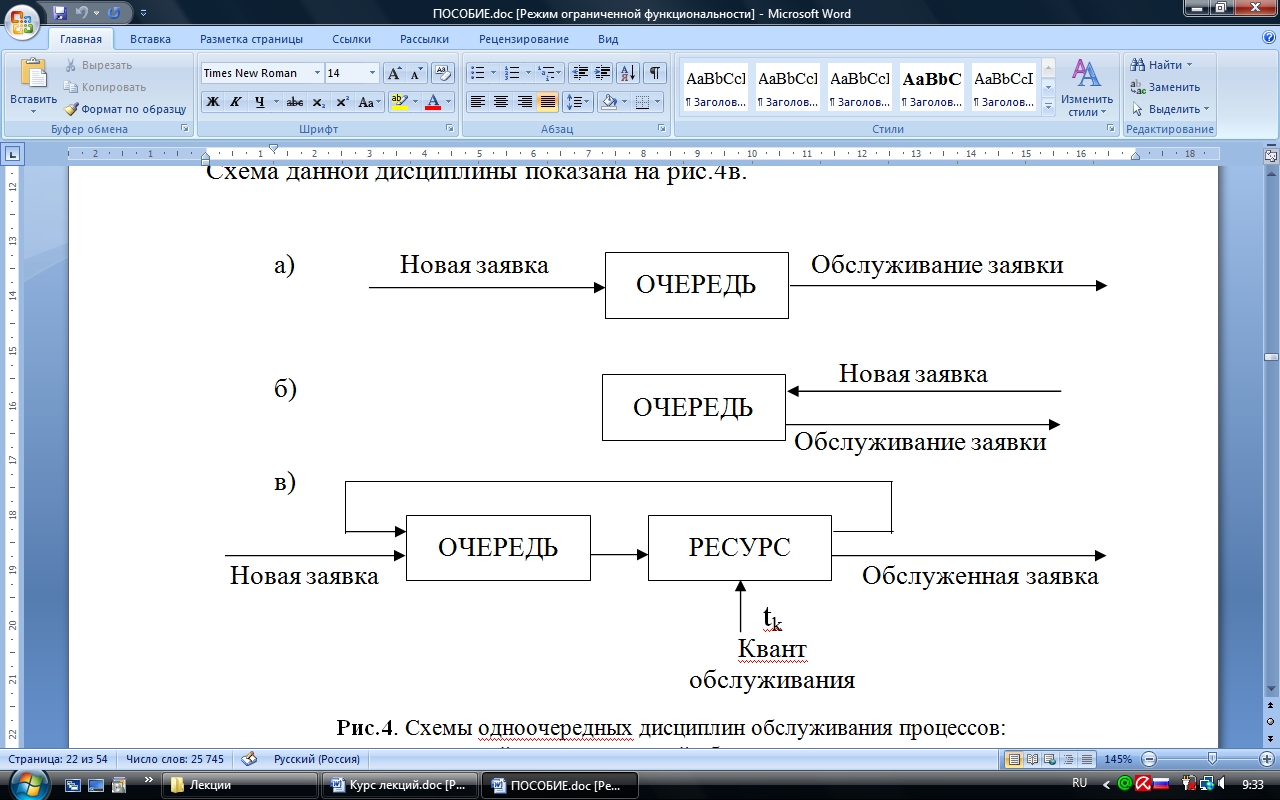Clear formatting with the eraser icon
The height and width of the screenshot is (800, 1280).
click(443, 73)
